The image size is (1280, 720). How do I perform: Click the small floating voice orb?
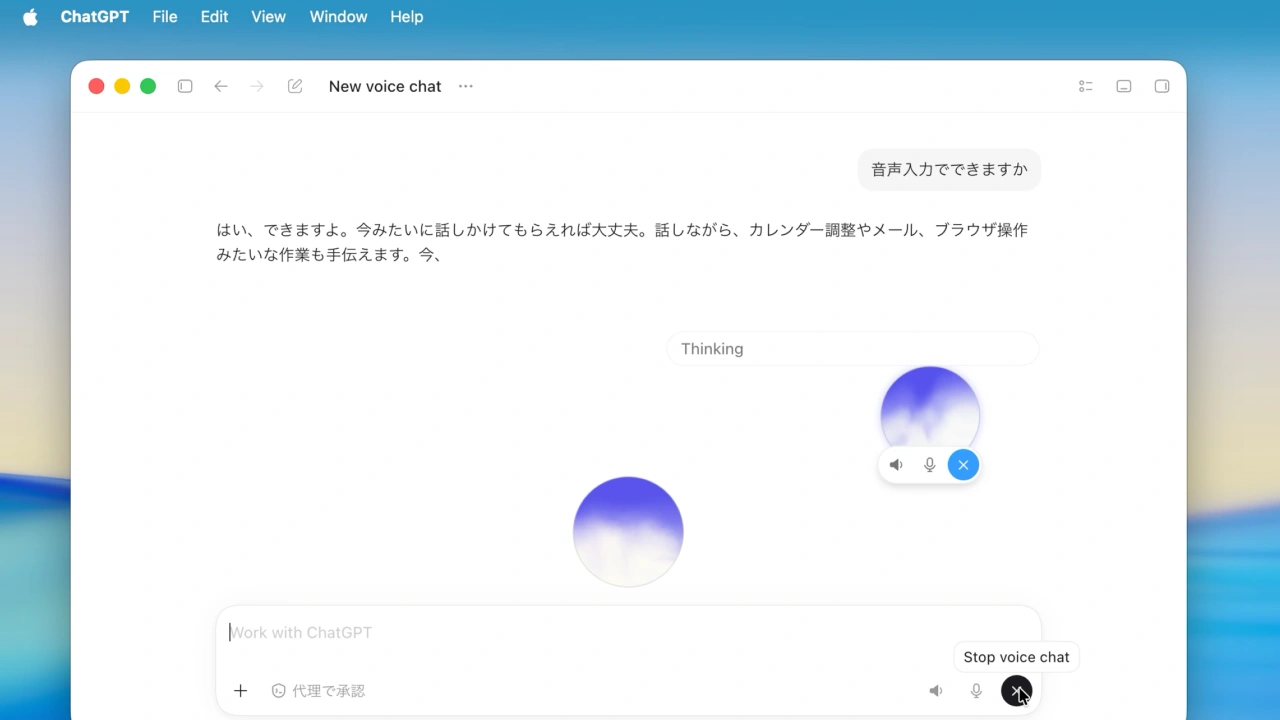[x=930, y=408]
